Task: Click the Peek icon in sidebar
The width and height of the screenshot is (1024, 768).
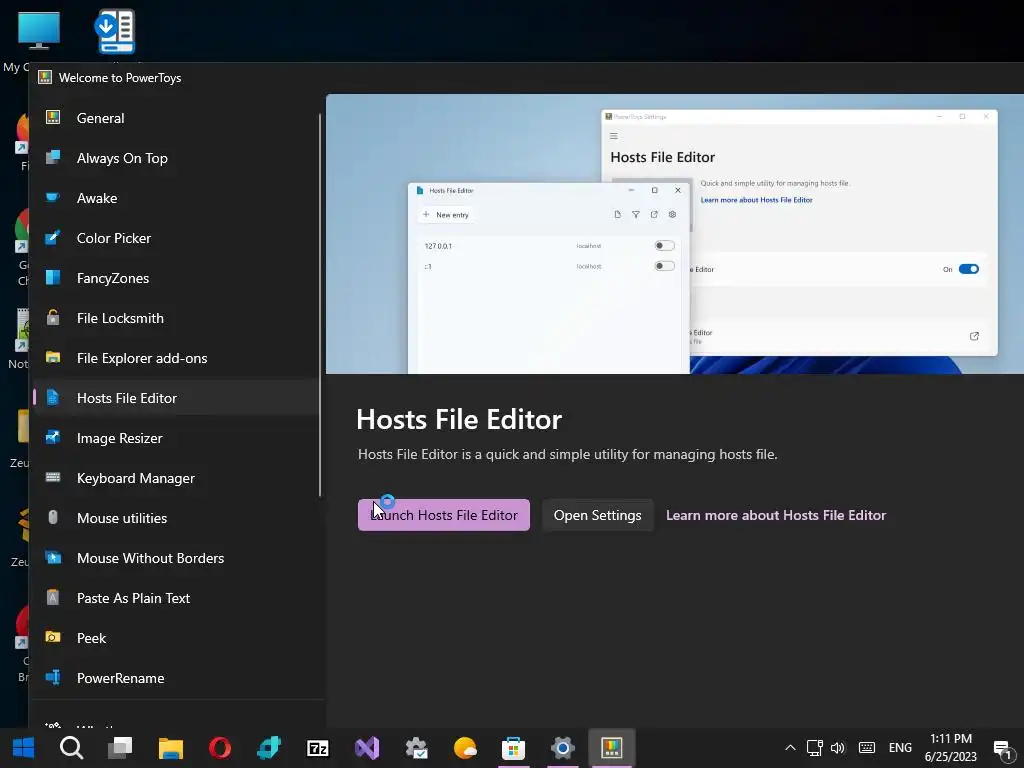Action: point(53,637)
